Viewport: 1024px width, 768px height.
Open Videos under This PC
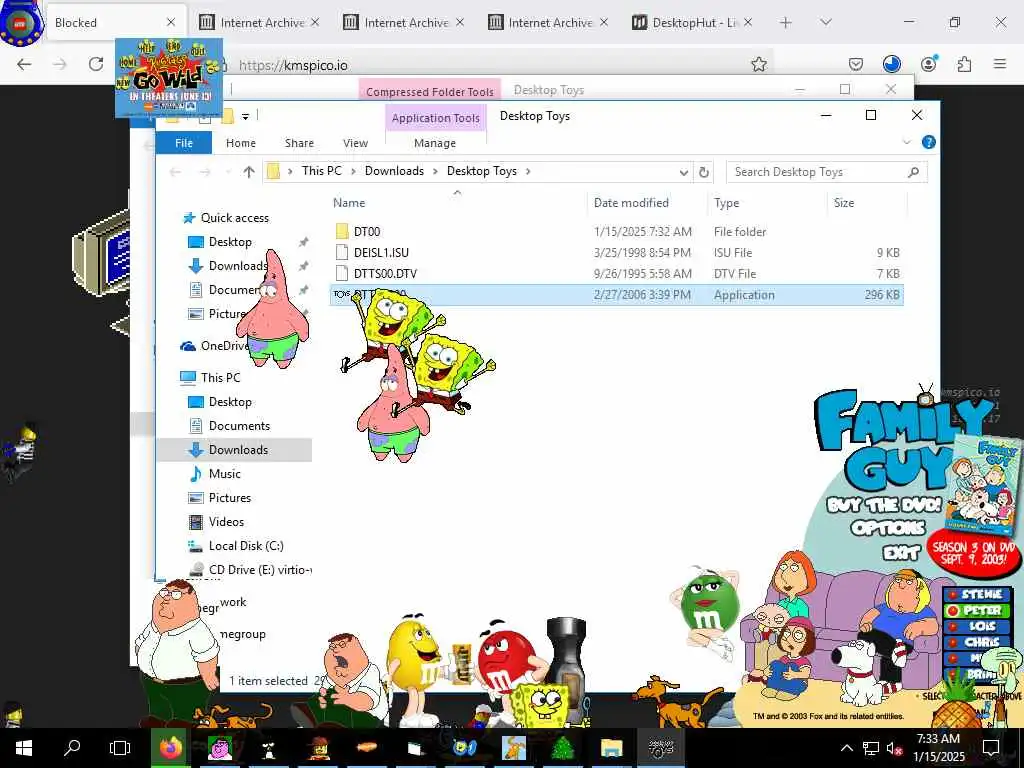click(226, 522)
